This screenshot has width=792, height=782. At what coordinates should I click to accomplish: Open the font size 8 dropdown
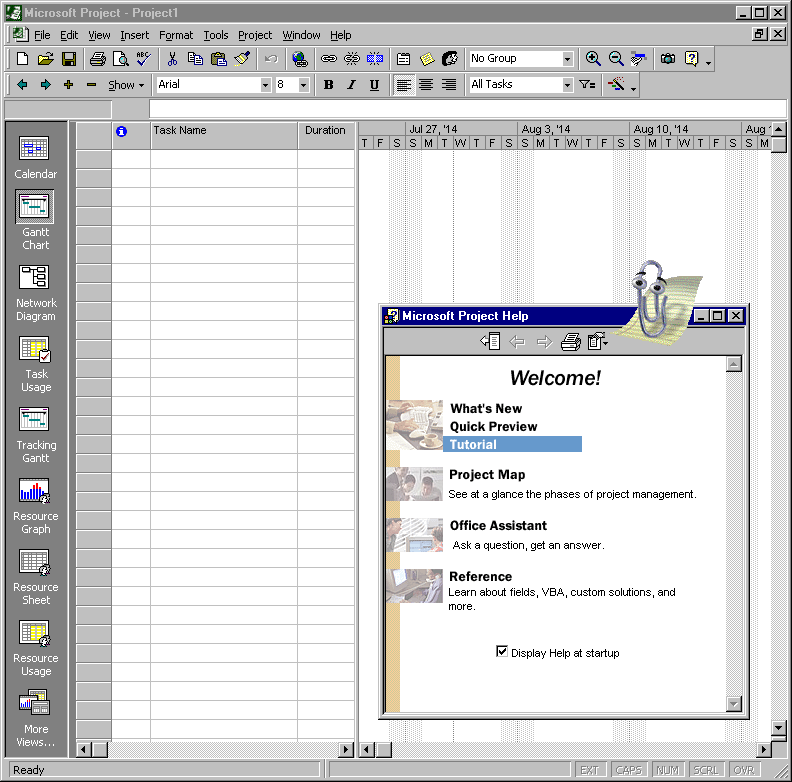(x=303, y=85)
